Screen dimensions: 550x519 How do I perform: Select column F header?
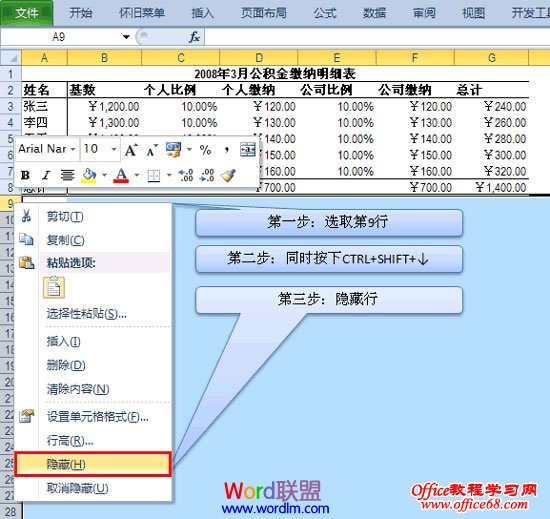click(415, 58)
